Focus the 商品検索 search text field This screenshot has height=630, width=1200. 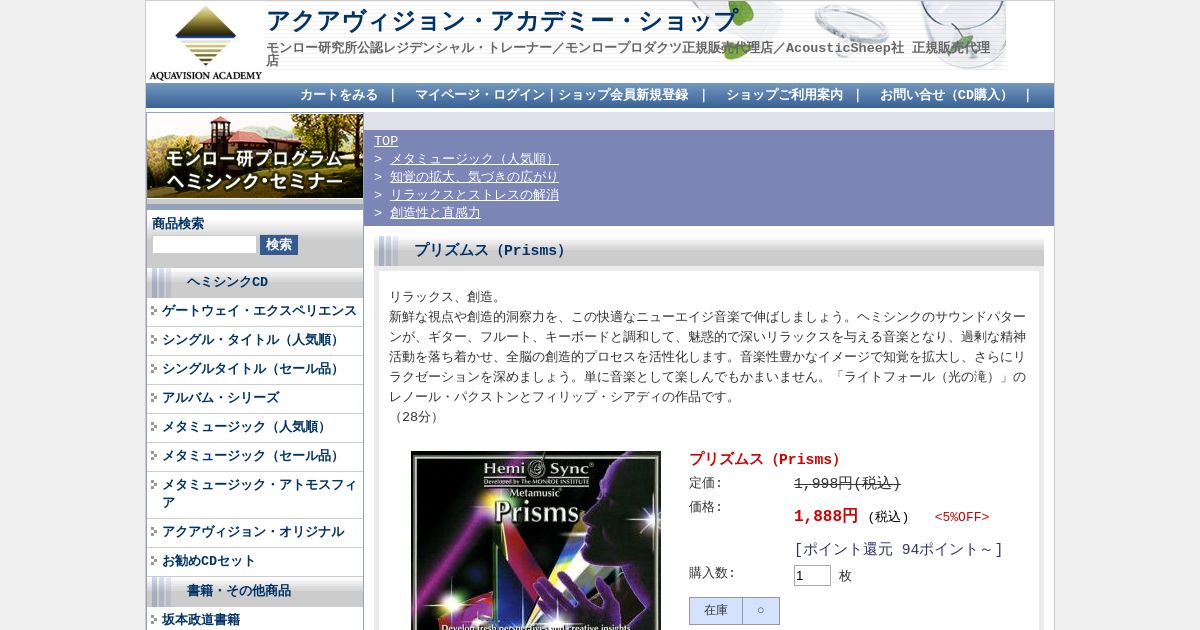pos(204,244)
